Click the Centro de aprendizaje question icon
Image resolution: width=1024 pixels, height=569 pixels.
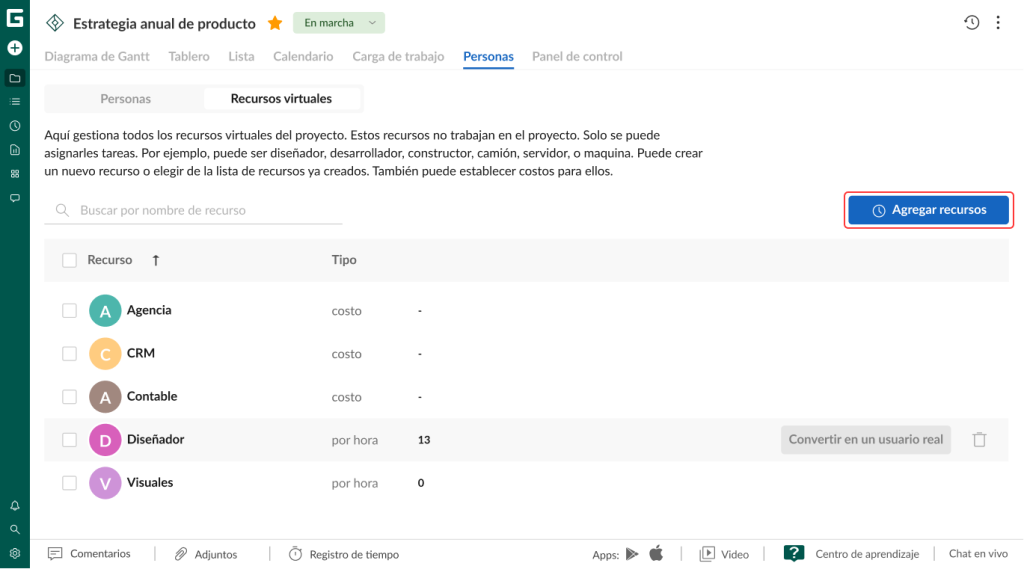pos(793,553)
